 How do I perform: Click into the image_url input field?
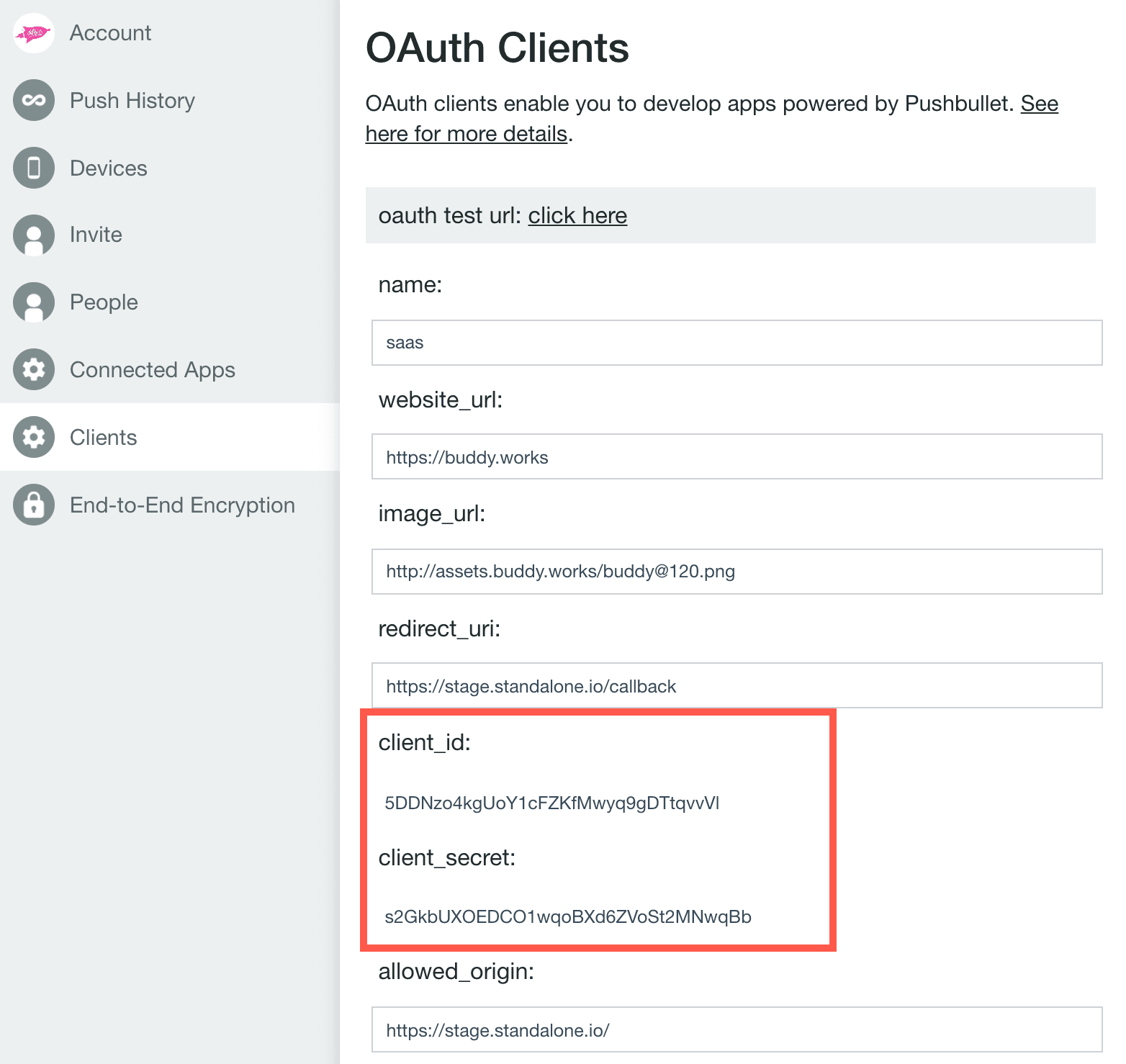click(737, 572)
